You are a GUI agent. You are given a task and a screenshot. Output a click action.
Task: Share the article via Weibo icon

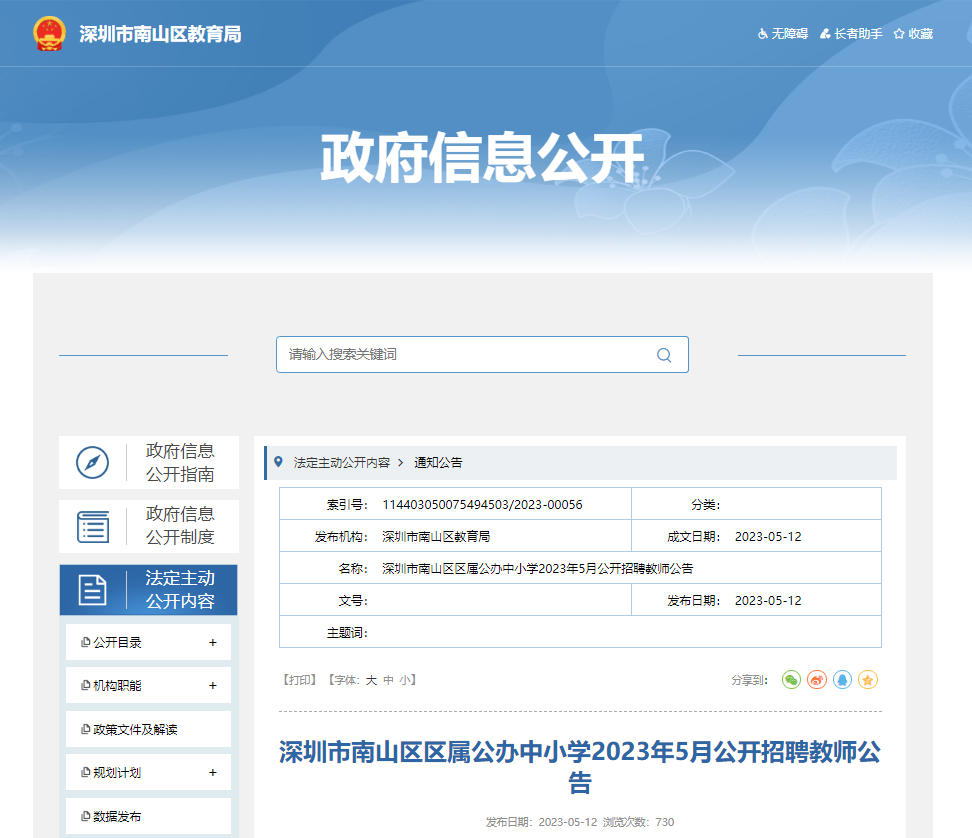tap(817, 680)
